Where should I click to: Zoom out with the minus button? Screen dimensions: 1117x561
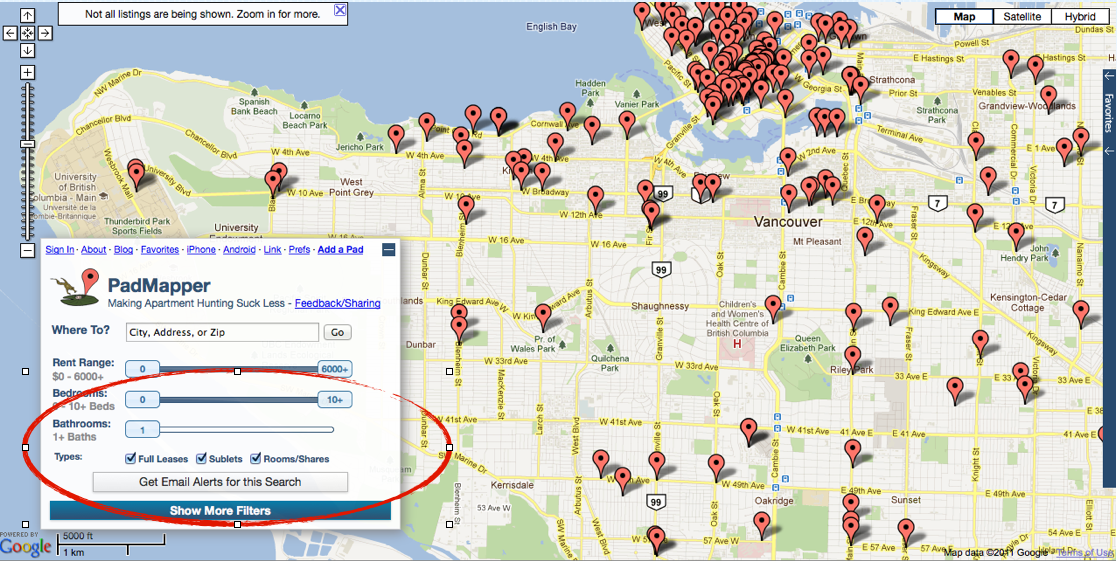[27, 250]
